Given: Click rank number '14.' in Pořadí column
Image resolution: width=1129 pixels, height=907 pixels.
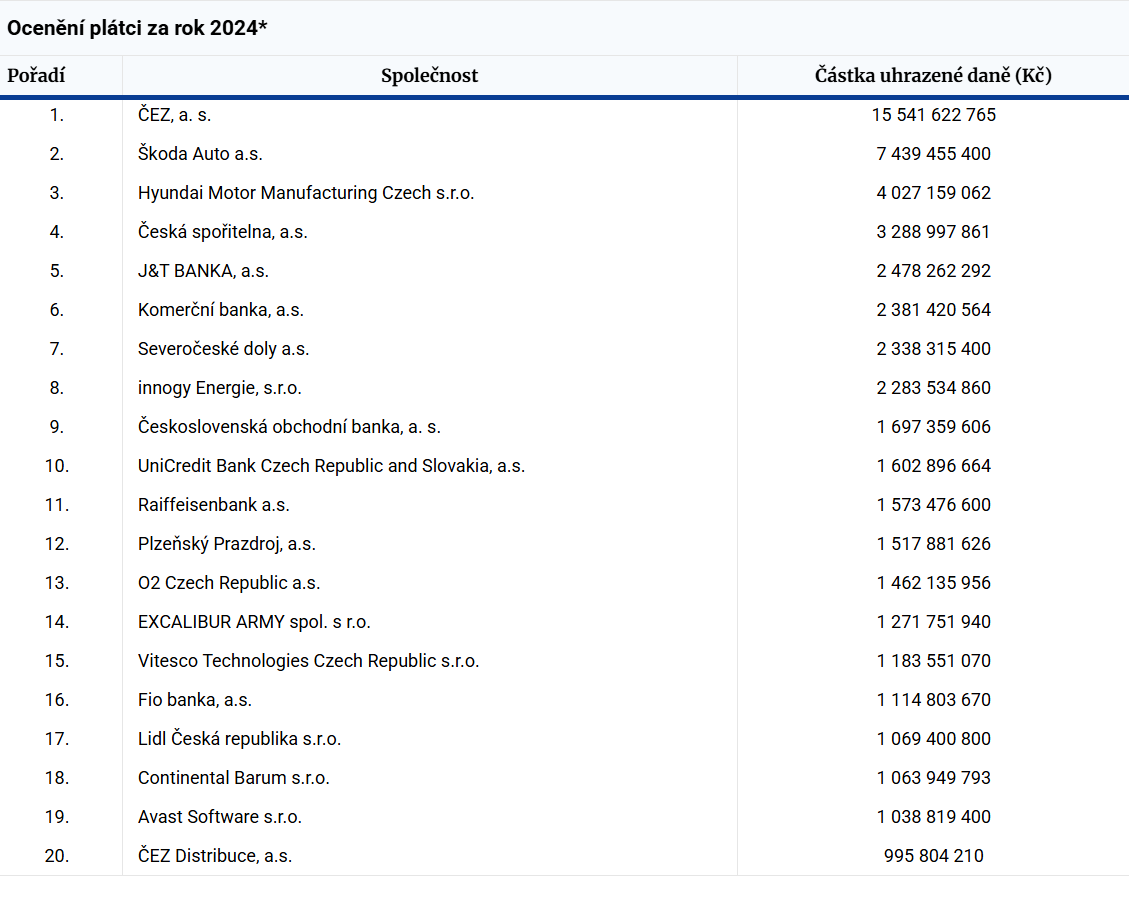Looking at the screenshot, I should tap(57, 622).
